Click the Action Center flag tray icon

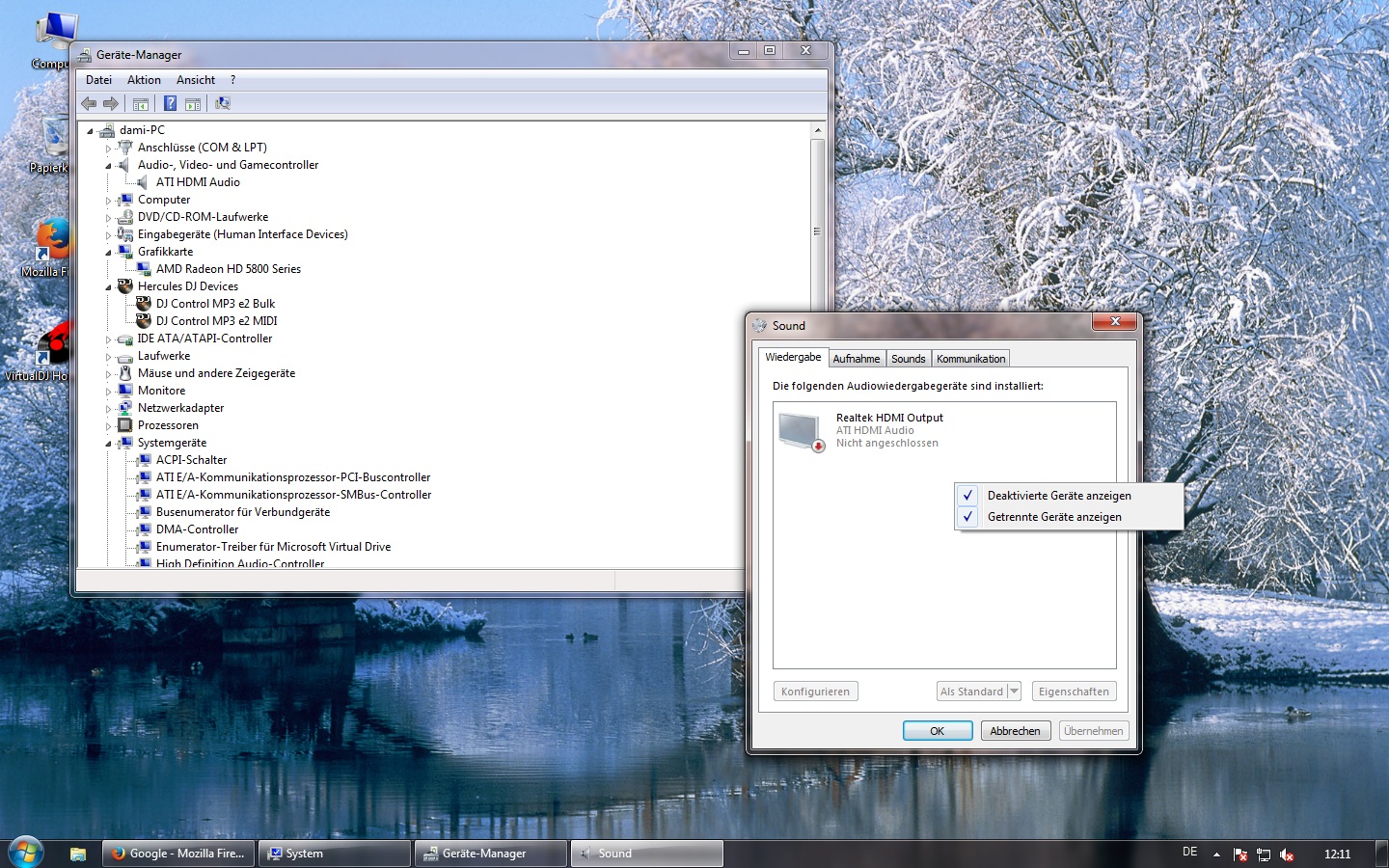click(x=1240, y=854)
